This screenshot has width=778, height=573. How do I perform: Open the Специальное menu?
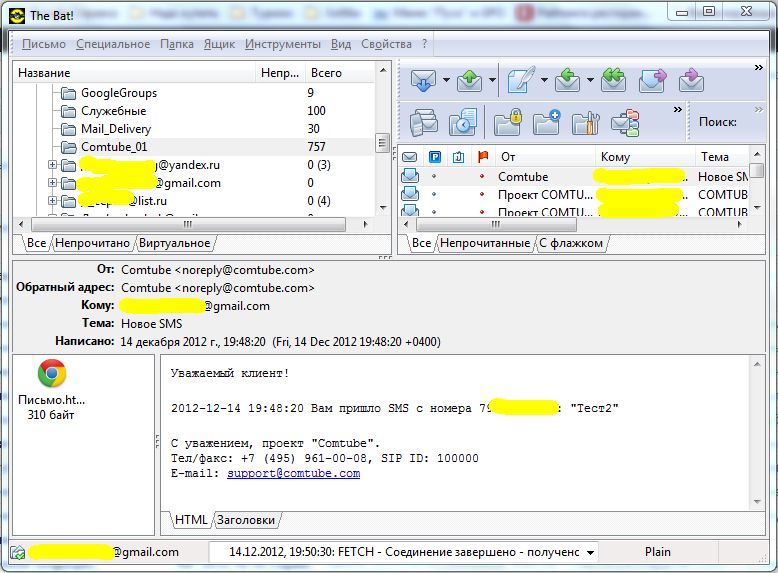click(x=113, y=44)
